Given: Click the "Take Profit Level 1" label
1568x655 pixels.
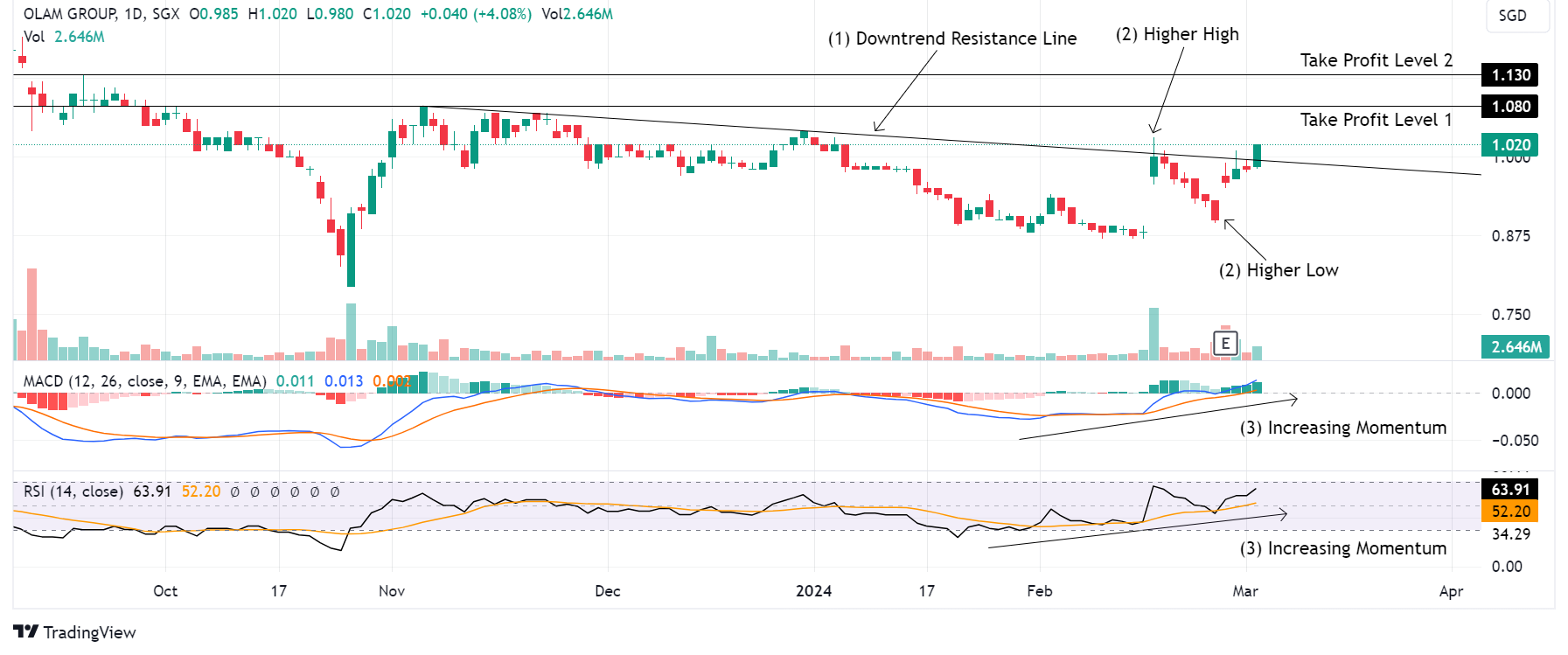Looking at the screenshot, I should coord(1376,120).
